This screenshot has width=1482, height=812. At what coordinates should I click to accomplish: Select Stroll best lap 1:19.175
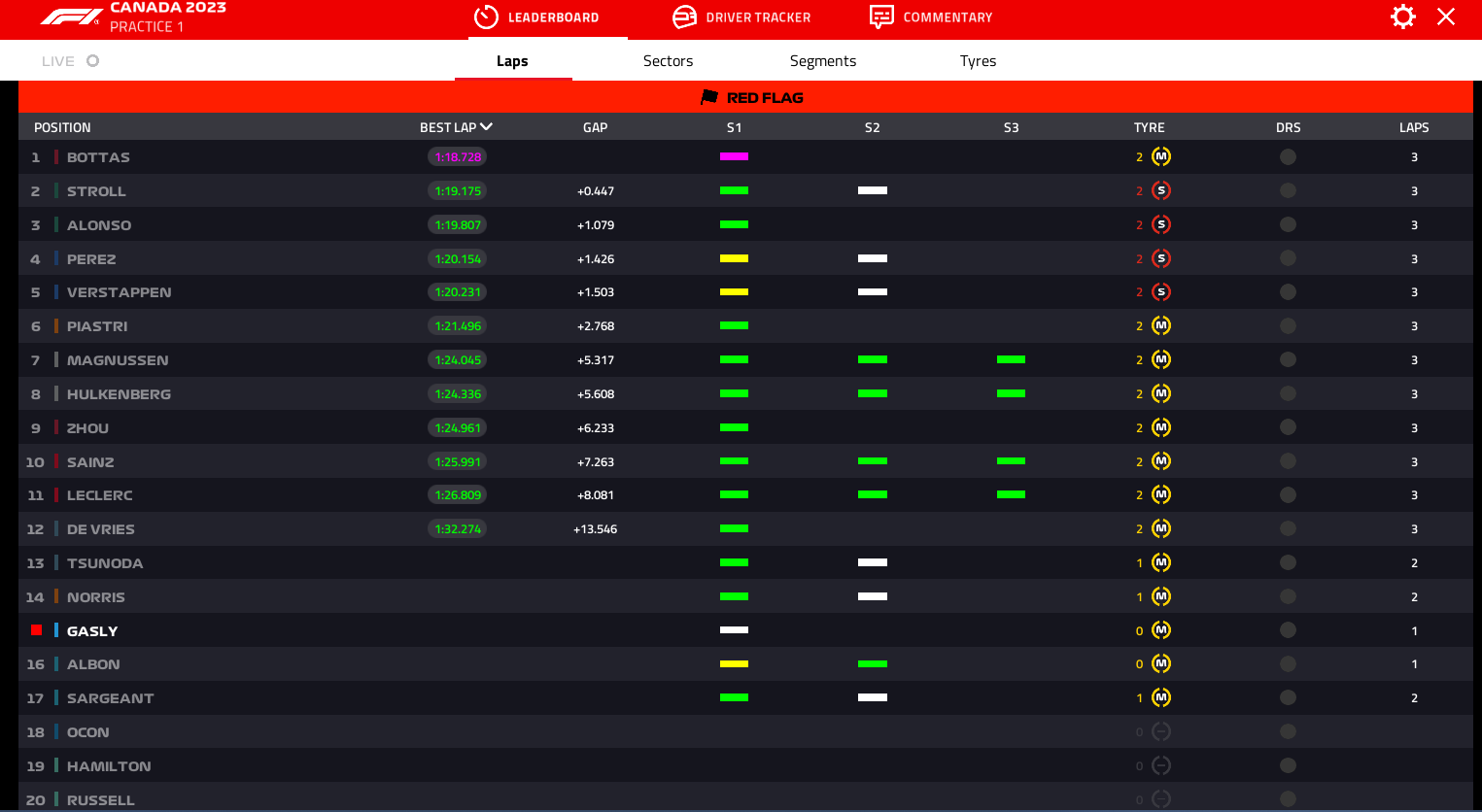[x=458, y=190]
